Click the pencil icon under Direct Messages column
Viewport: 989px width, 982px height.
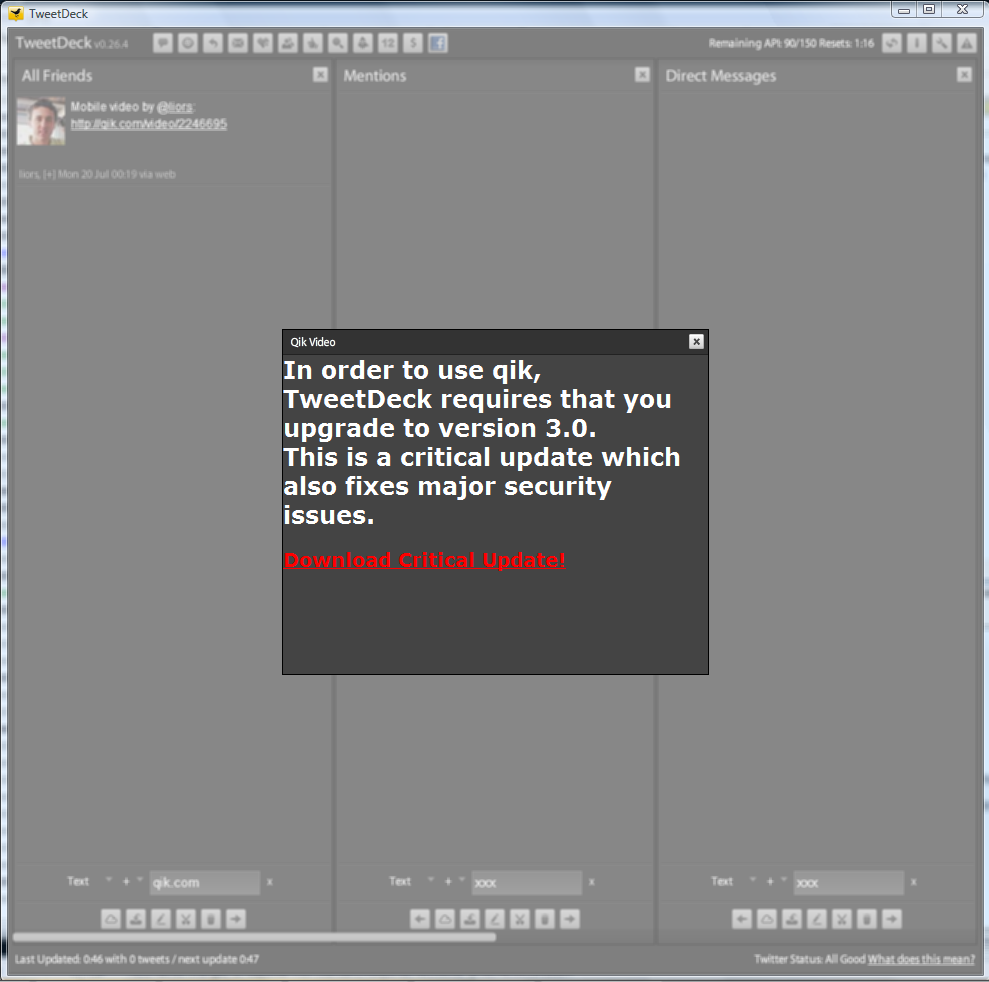pos(817,919)
